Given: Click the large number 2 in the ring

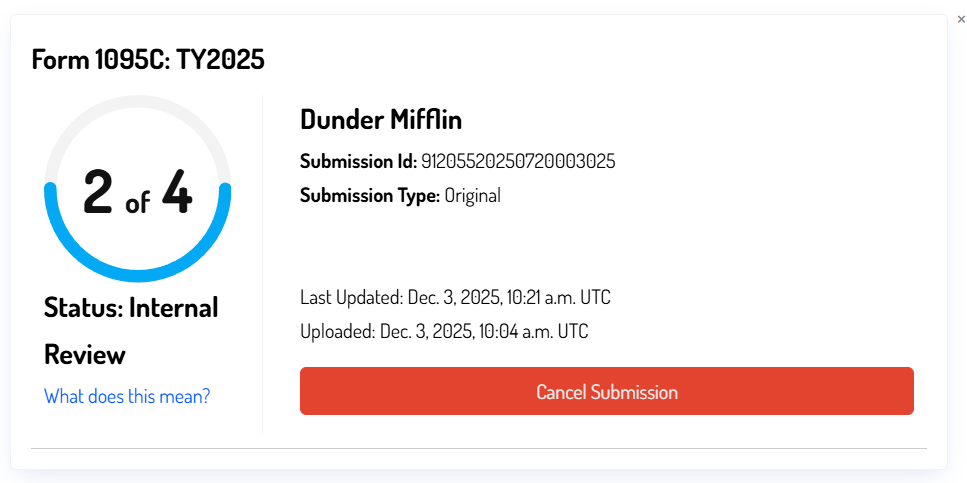Looking at the screenshot, I should point(98,192).
